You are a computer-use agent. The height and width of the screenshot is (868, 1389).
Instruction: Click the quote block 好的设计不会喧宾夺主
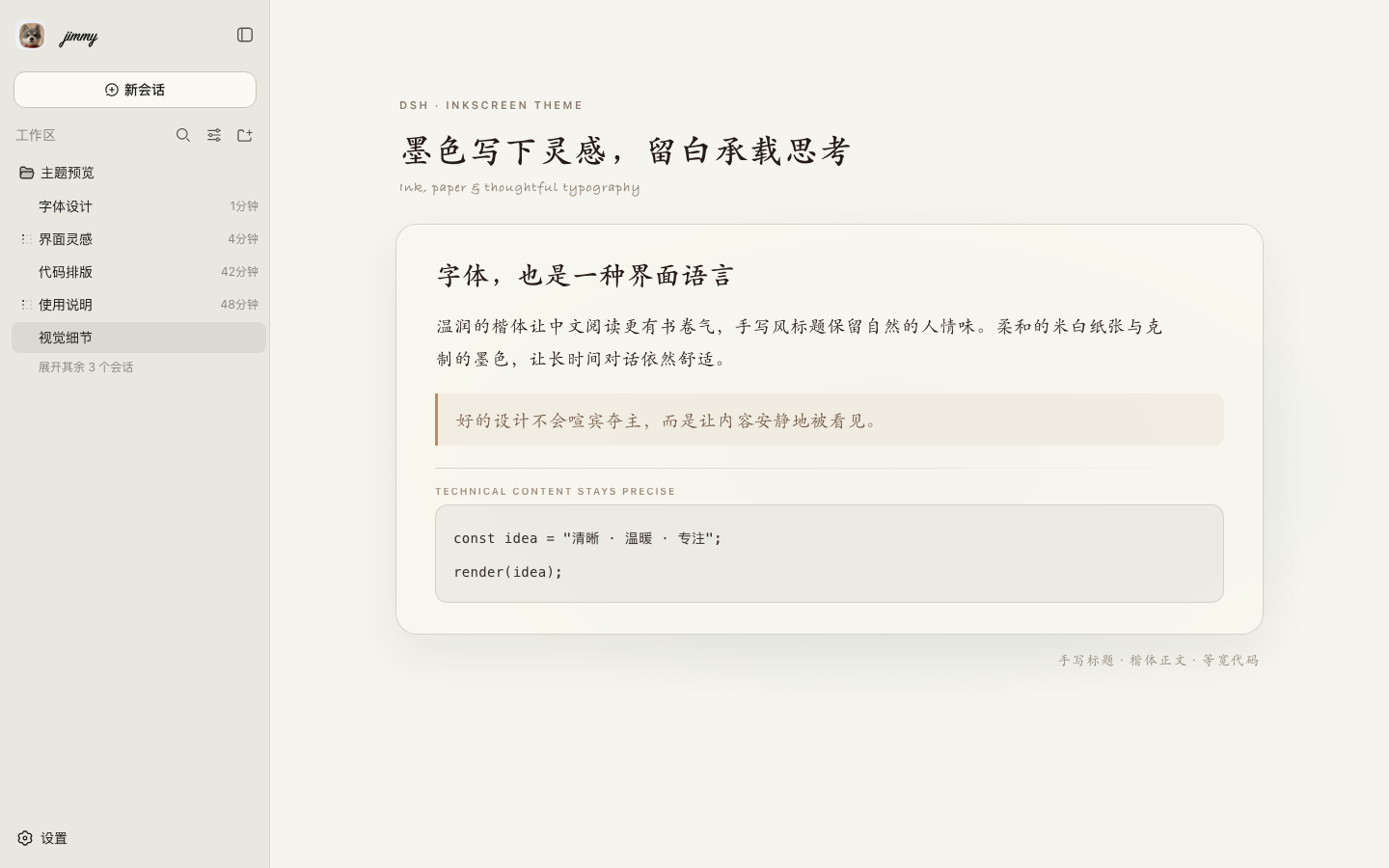830,420
